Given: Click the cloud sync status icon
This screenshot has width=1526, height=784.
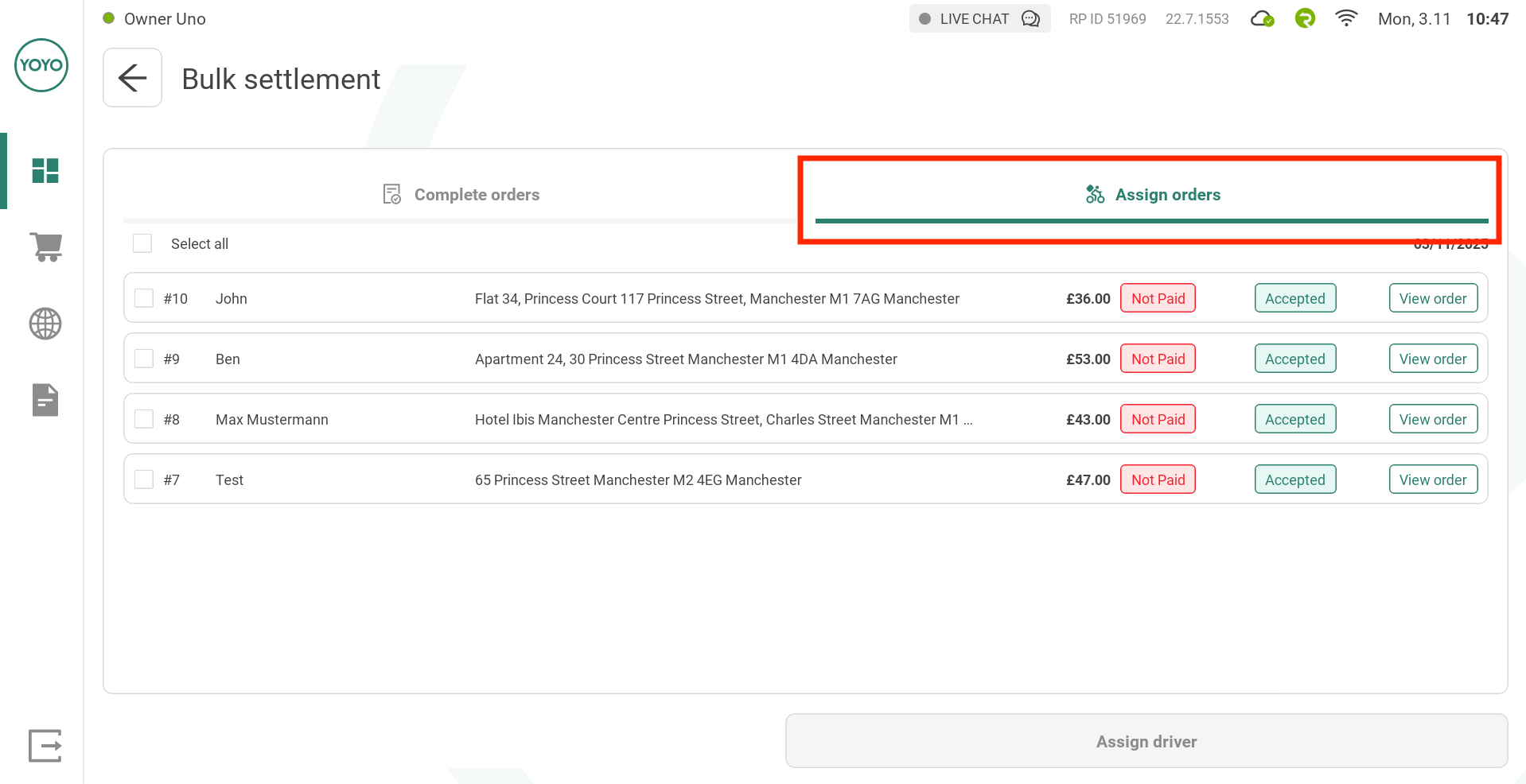Looking at the screenshot, I should (x=1262, y=19).
